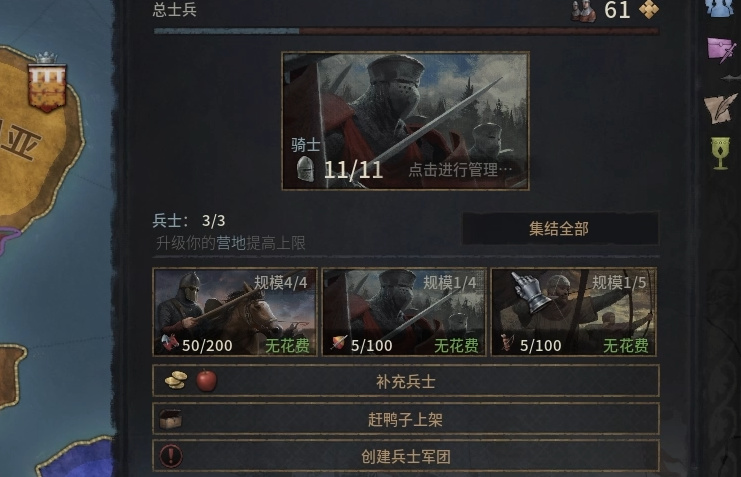Image resolution: width=741 pixels, height=477 pixels.
Task: Select the archer regiment card 规模1/5
Action: tap(573, 312)
